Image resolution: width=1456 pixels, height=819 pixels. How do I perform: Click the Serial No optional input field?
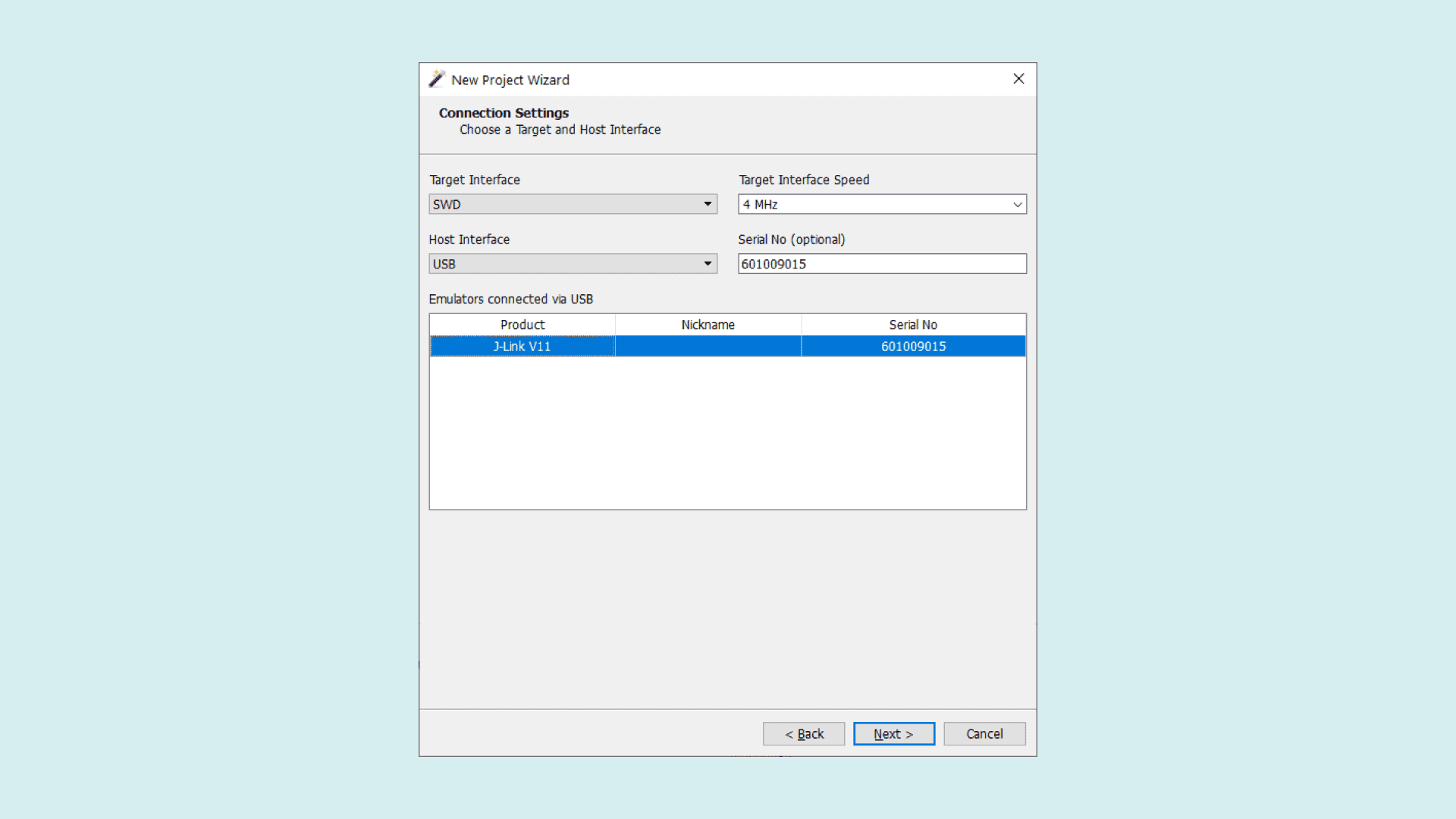(x=881, y=264)
